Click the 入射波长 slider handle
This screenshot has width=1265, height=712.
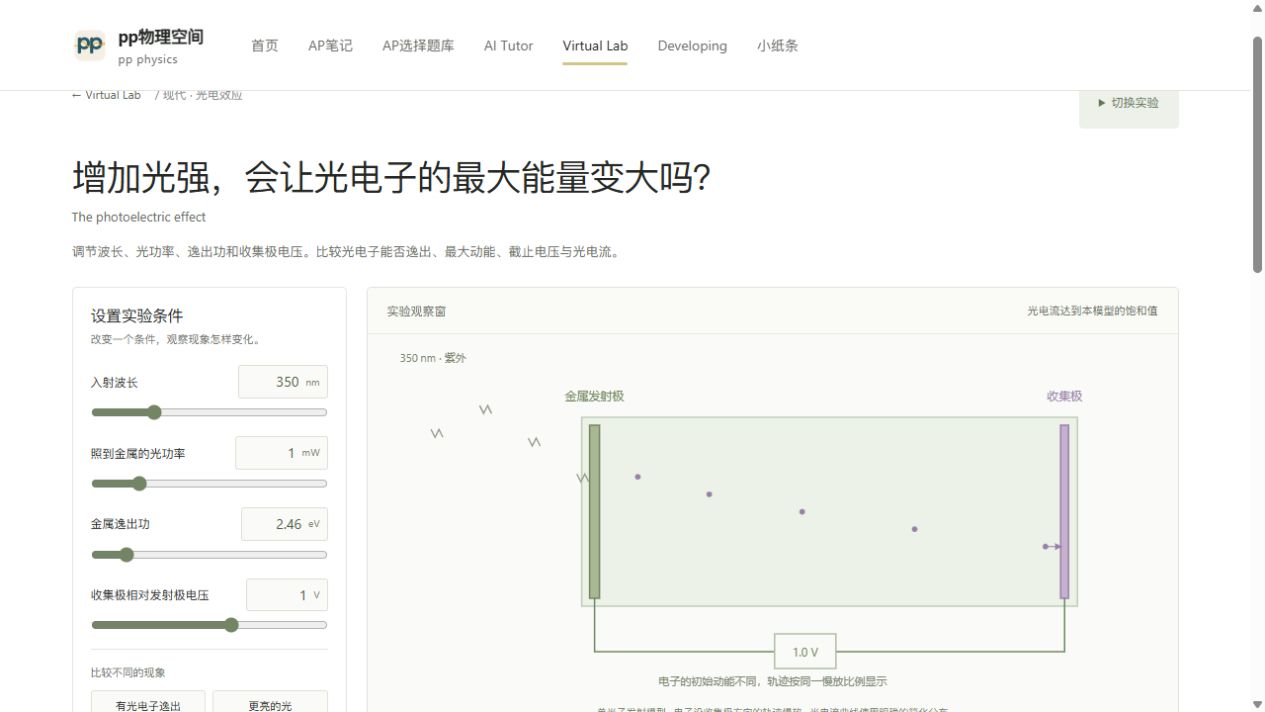pyautogui.click(x=154, y=412)
